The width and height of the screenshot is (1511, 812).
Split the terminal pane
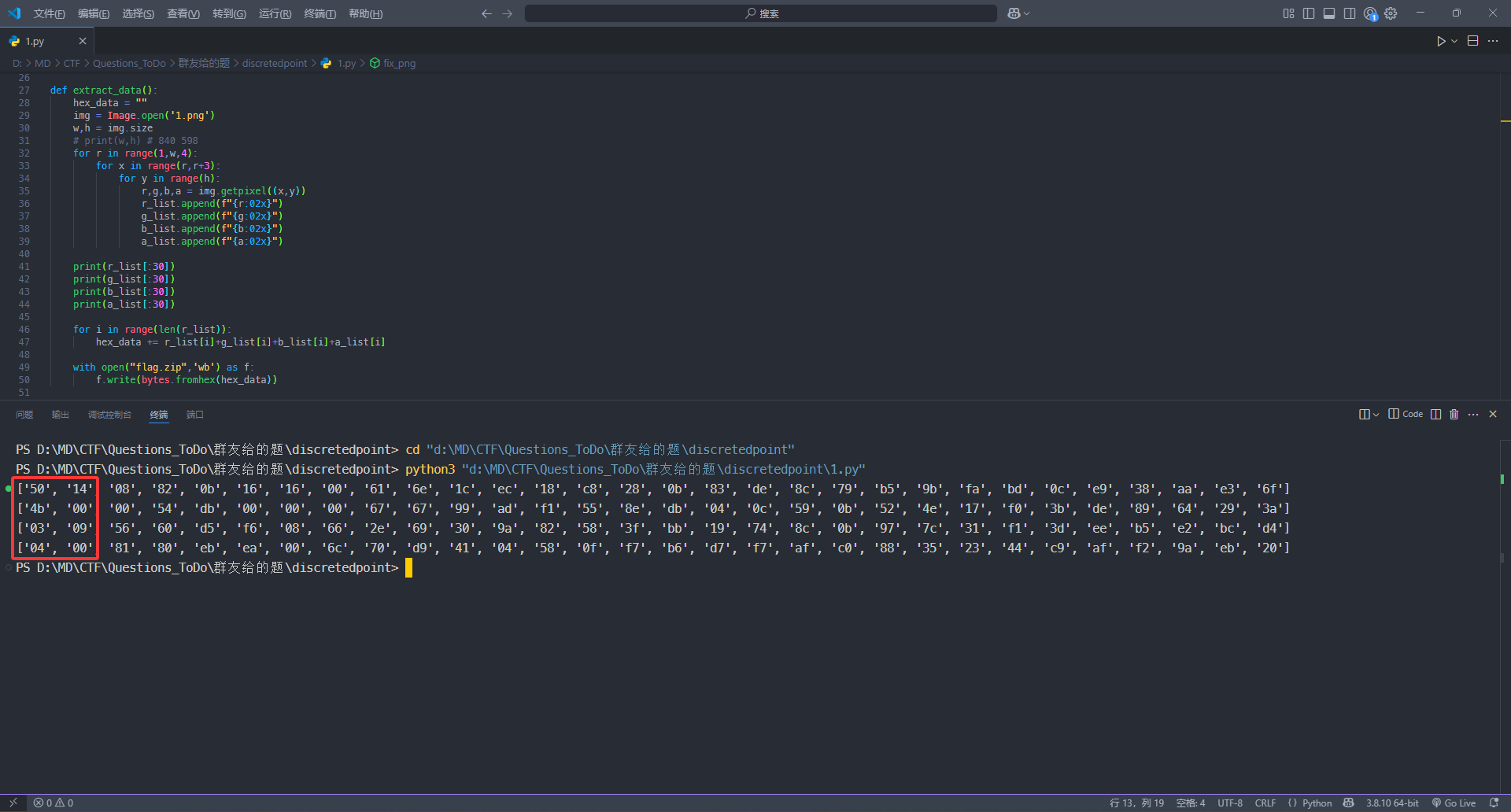click(x=1435, y=415)
